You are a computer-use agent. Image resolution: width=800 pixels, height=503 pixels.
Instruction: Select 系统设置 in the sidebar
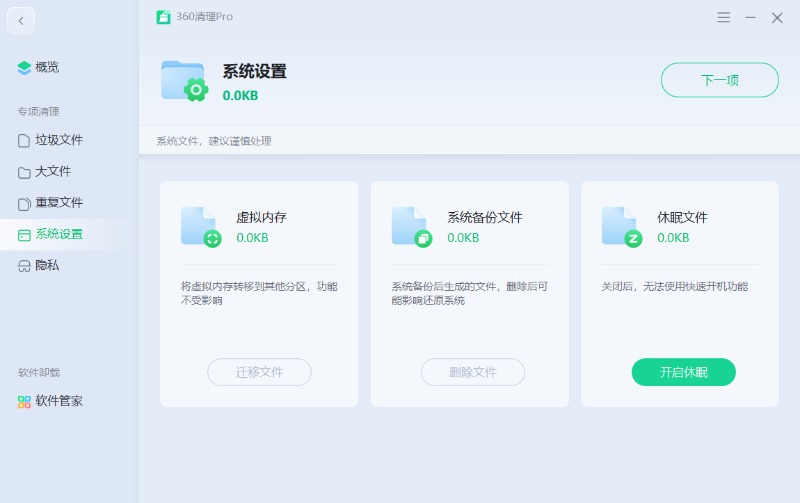(x=66, y=235)
